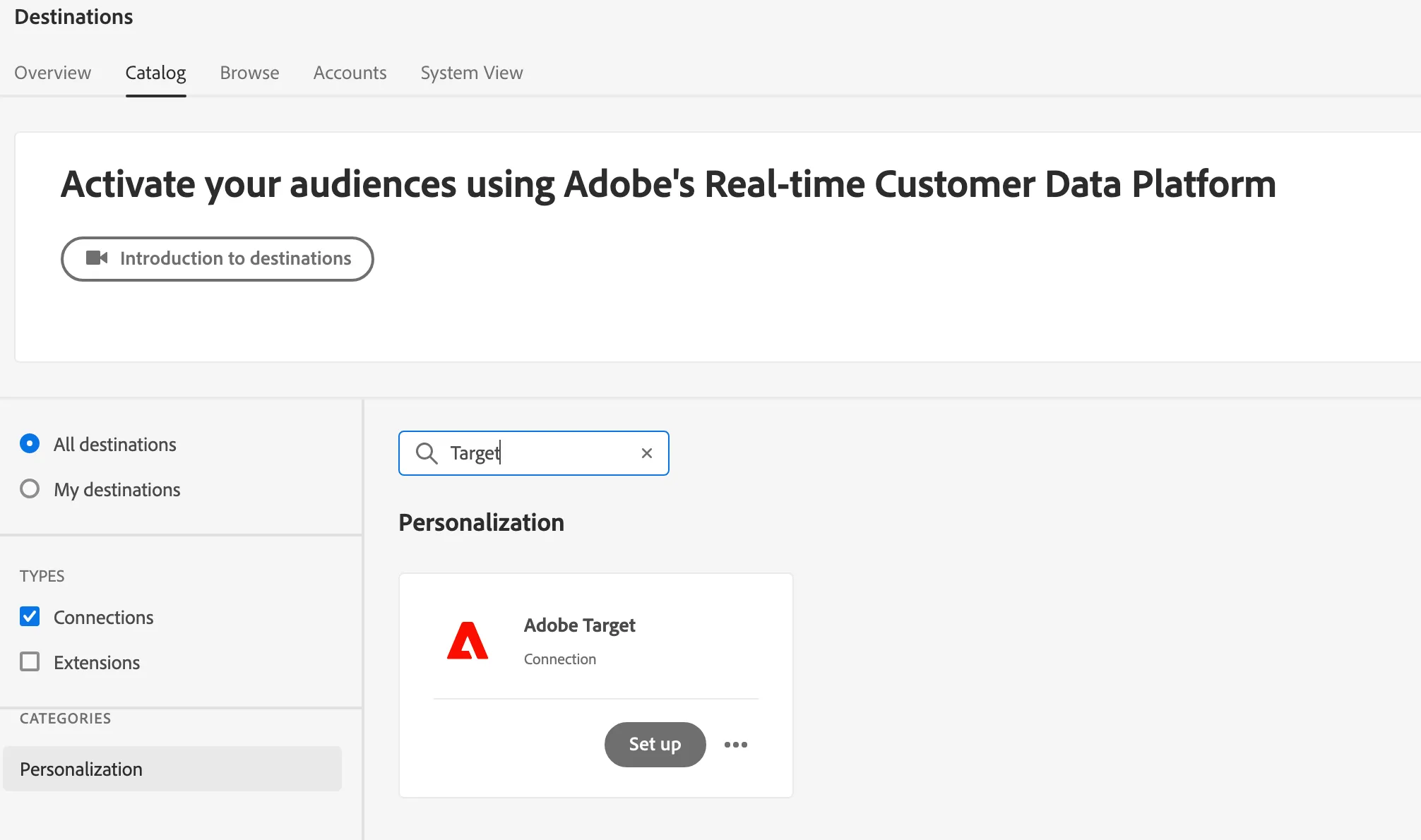Click the Activate your audiences headline
This screenshot has height=840, width=1421.
[668, 184]
